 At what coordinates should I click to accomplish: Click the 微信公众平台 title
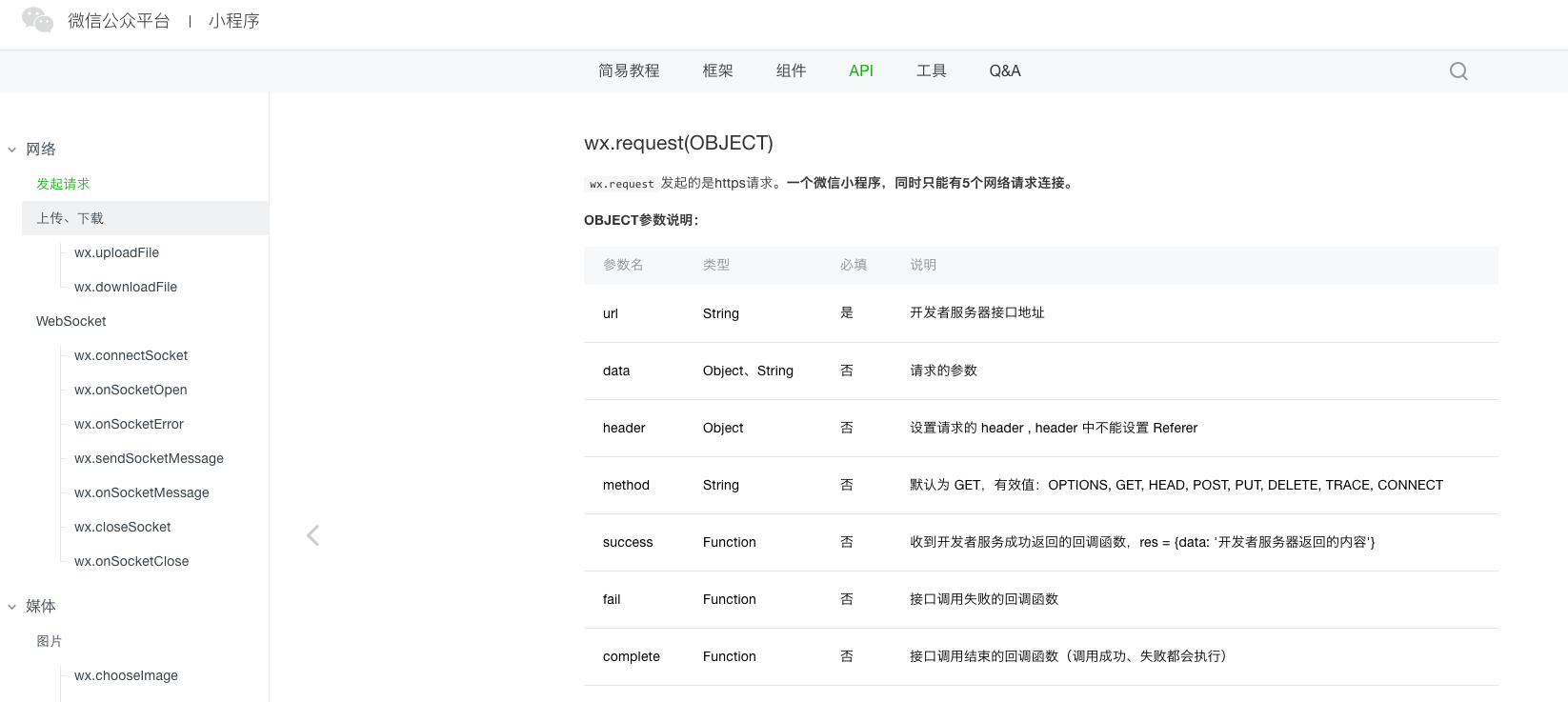(x=118, y=21)
